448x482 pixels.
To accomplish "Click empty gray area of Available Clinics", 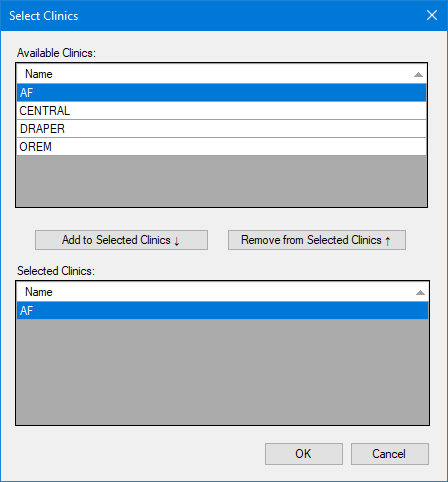I will click(221, 181).
